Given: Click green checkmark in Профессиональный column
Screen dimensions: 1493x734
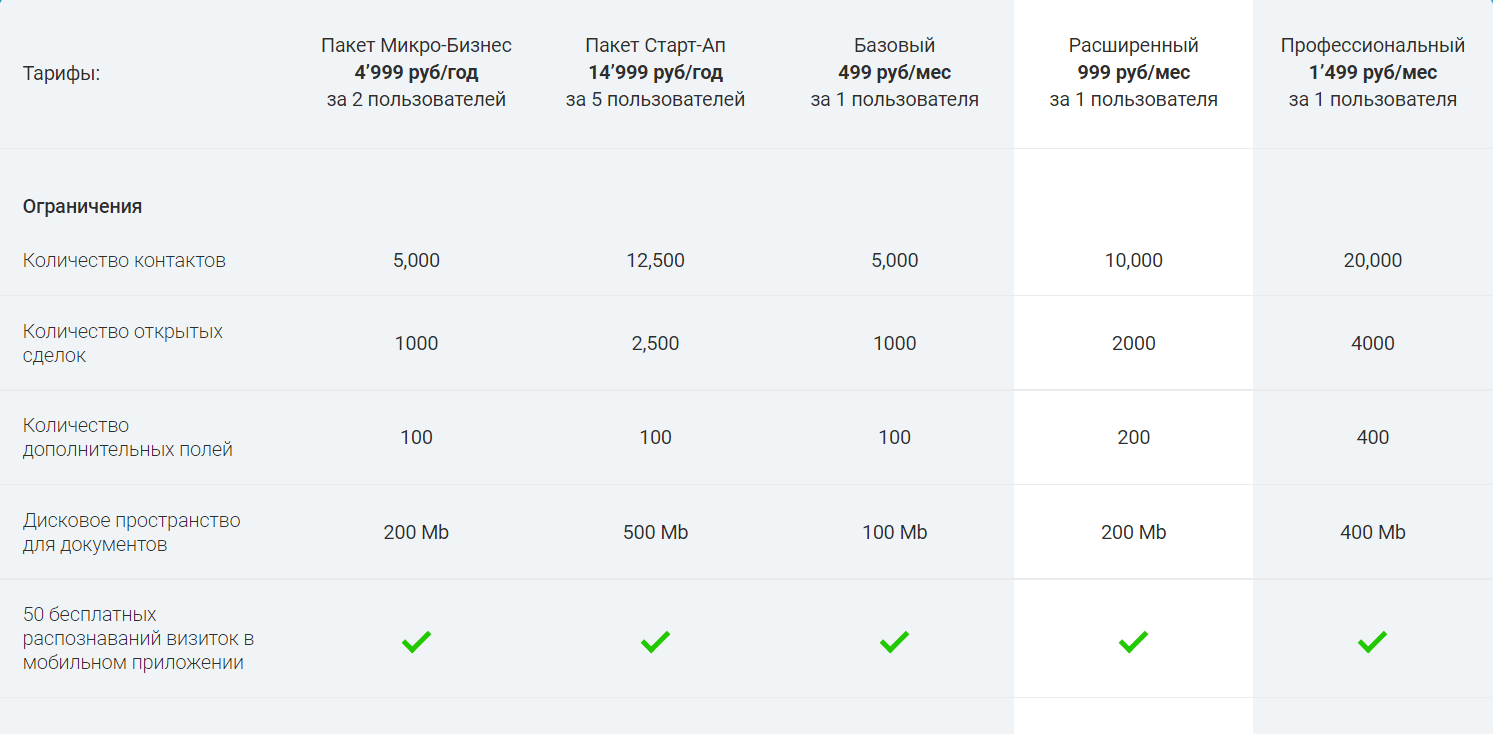Looking at the screenshot, I should [1372, 642].
